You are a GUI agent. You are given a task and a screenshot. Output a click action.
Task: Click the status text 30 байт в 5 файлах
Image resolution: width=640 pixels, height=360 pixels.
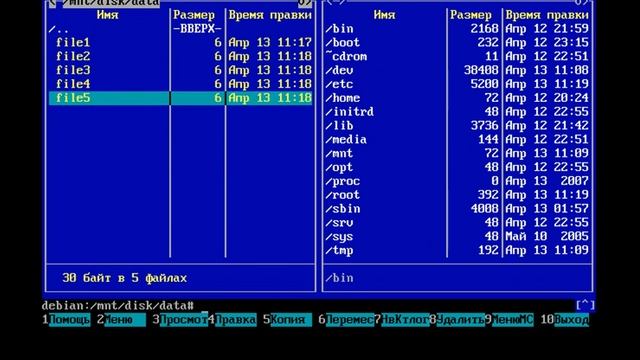click(124, 278)
